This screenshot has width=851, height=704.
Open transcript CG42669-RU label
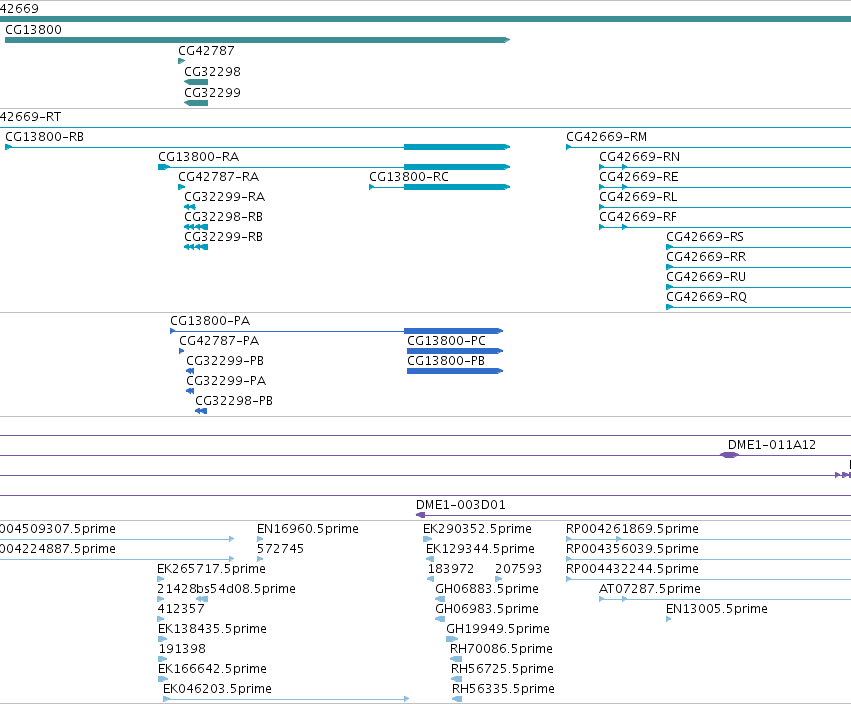pyautogui.click(x=706, y=277)
